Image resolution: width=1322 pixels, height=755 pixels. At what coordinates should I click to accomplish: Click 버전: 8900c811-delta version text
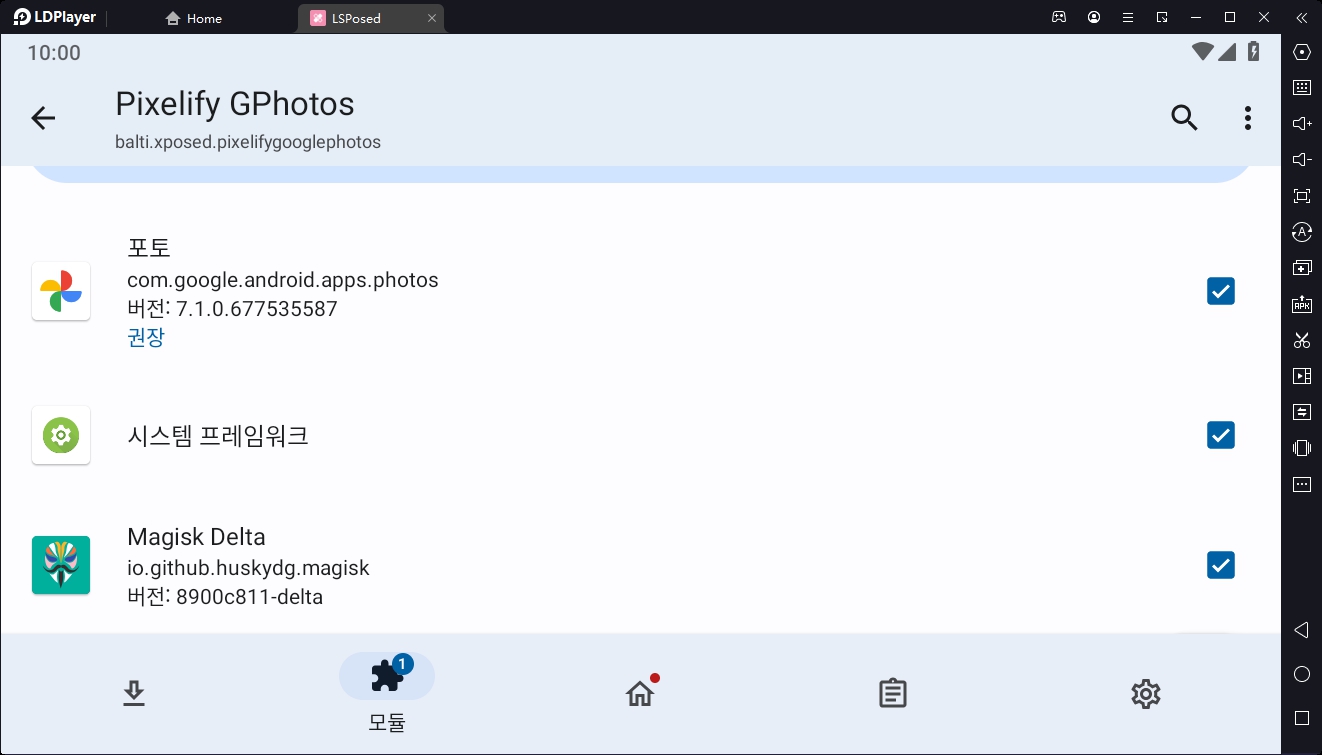225,597
